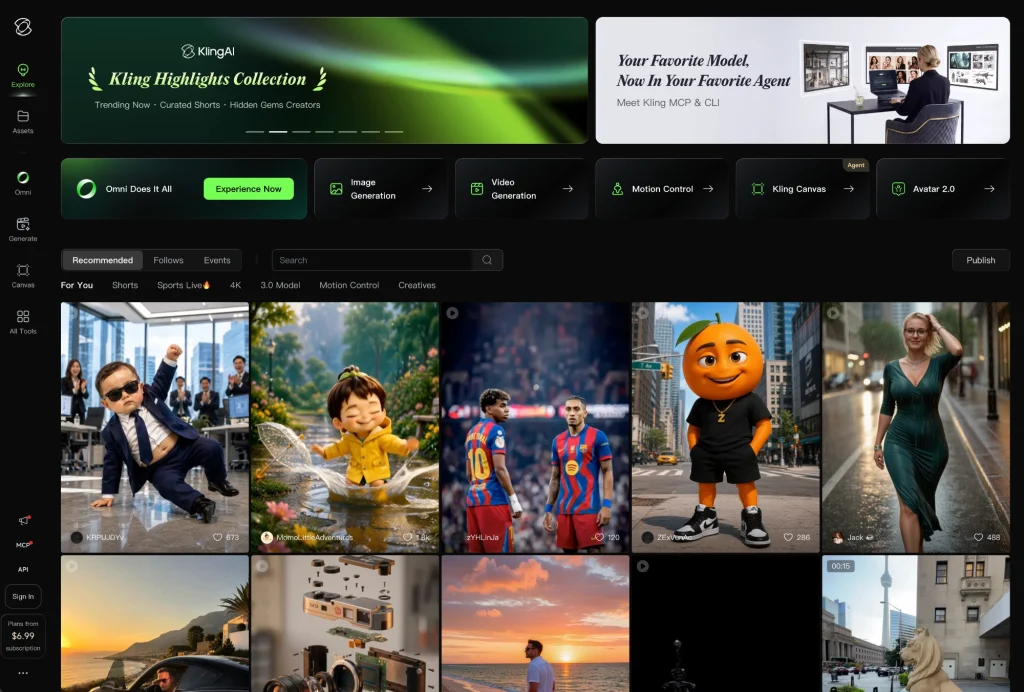Click the Experience Now button
The width and height of the screenshot is (1024, 692).
[248, 189]
